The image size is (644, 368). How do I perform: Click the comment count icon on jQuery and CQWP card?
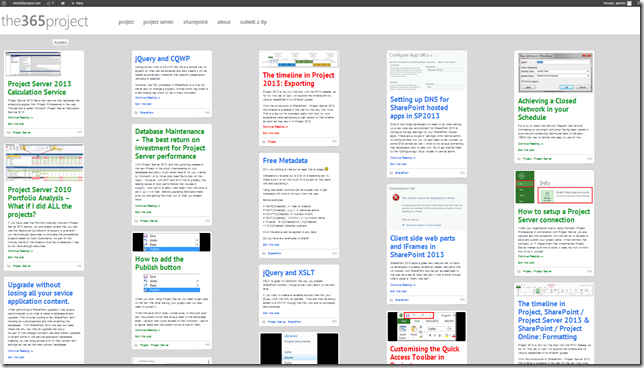[x=207, y=112]
